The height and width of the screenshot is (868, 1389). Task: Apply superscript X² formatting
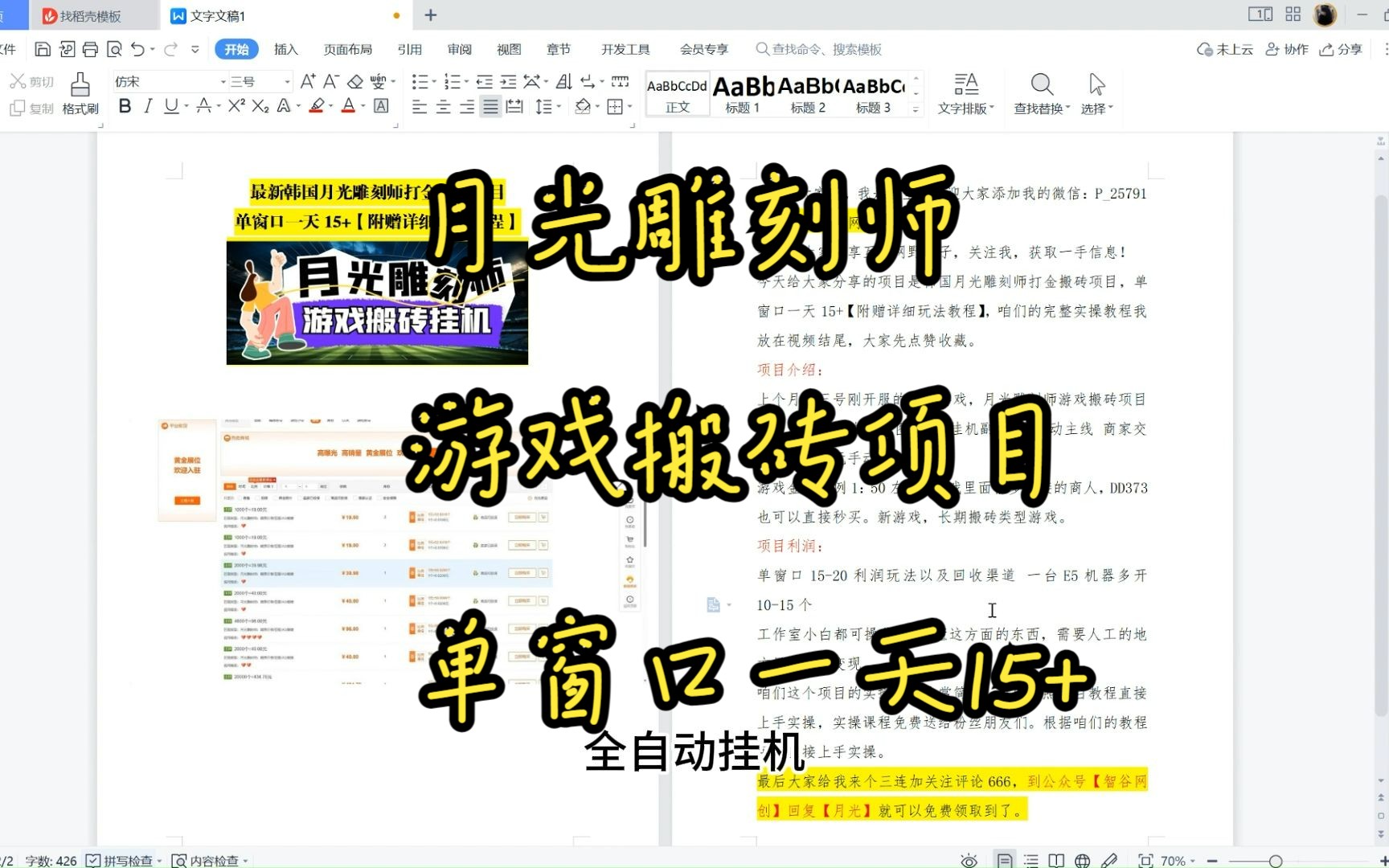pyautogui.click(x=236, y=105)
